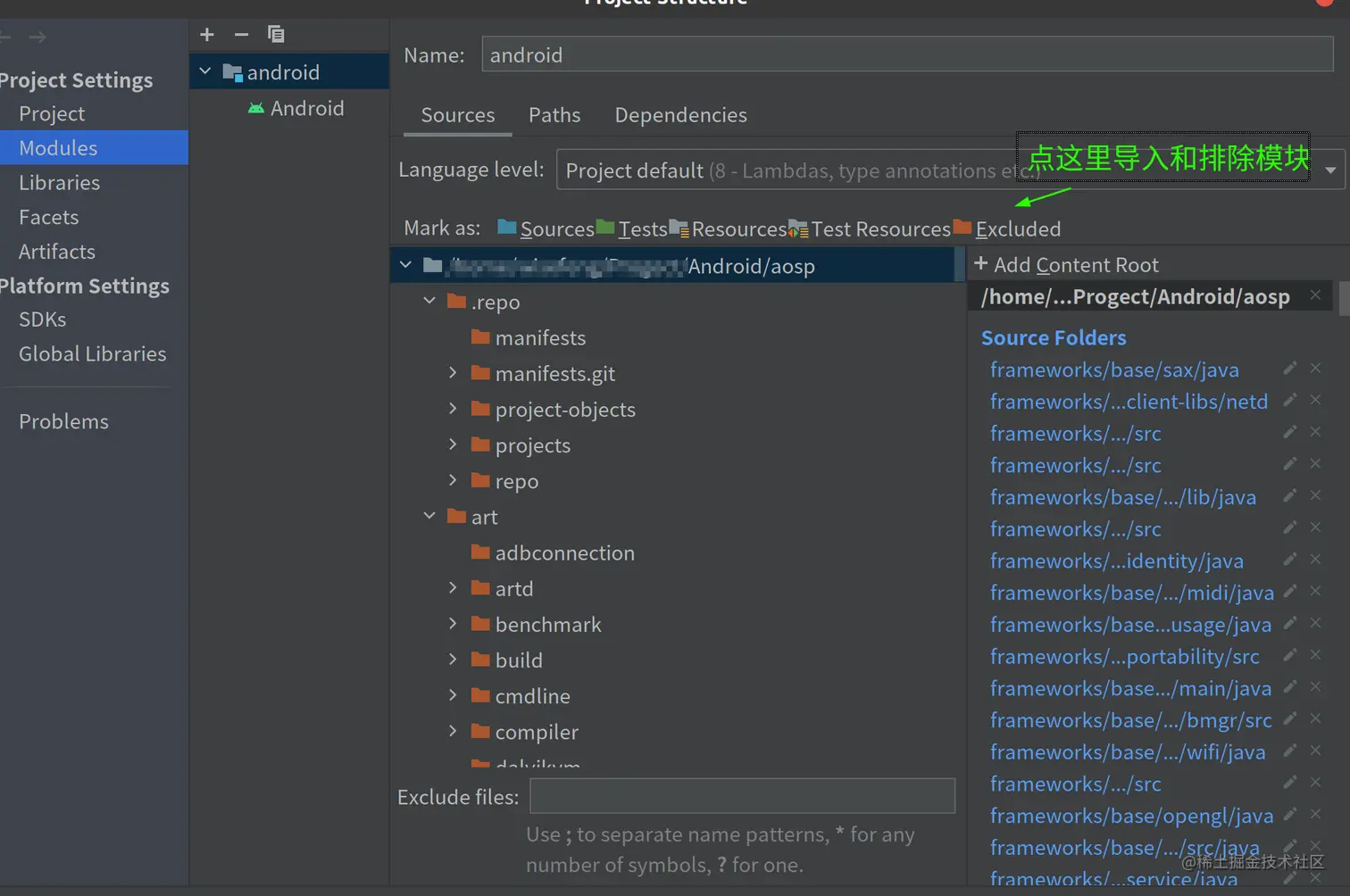Unmark frameworks/...portability/src source folder
Screen dimensions: 1350x896
click(1315, 655)
